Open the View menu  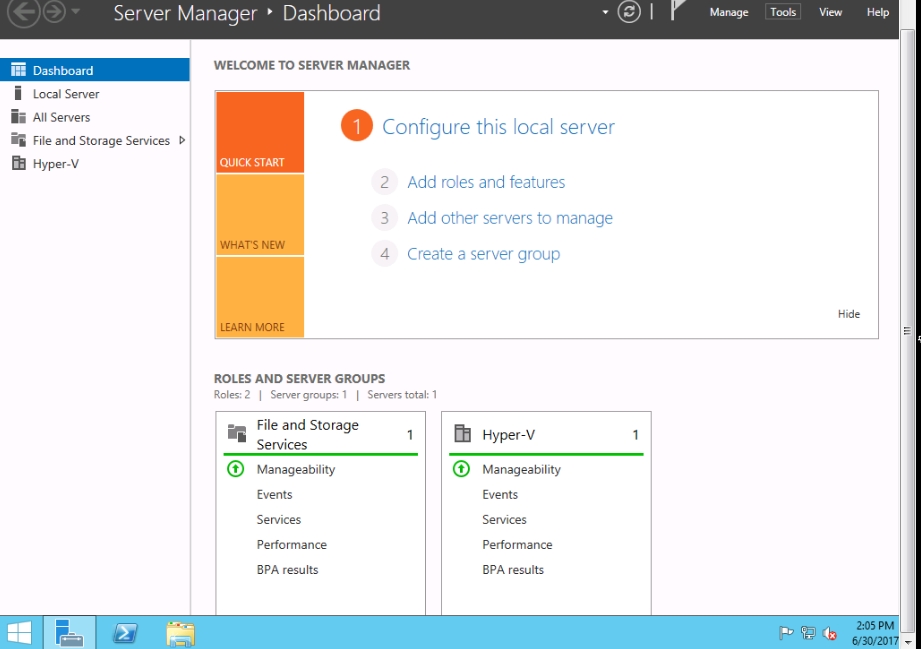[x=830, y=12]
